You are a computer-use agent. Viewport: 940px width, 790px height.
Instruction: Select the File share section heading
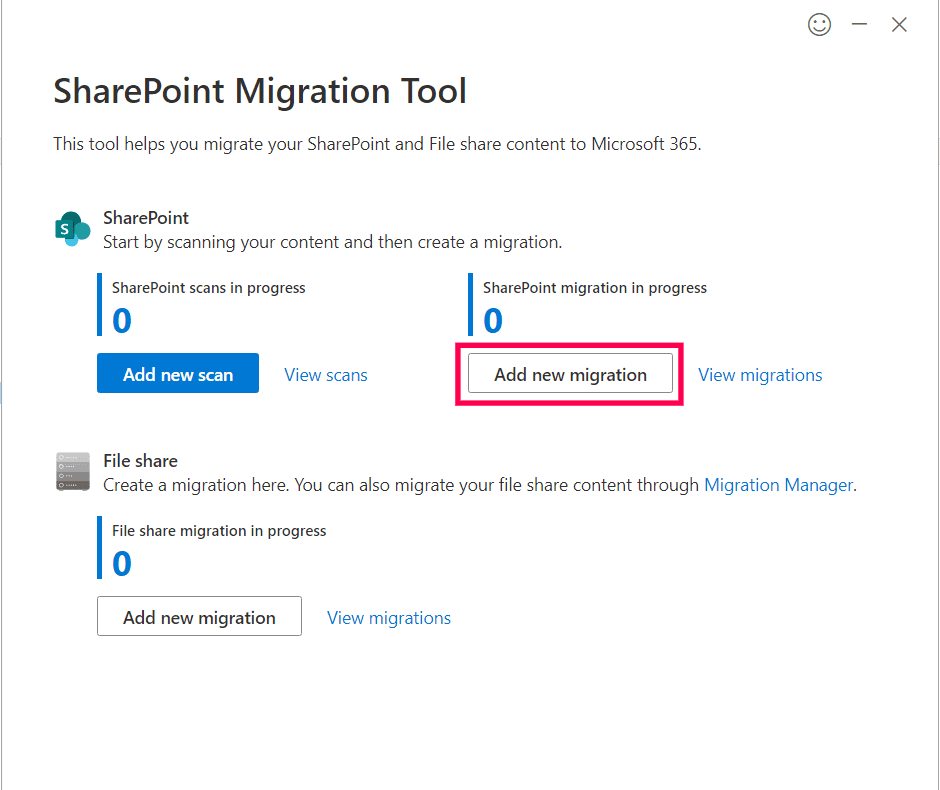click(141, 461)
